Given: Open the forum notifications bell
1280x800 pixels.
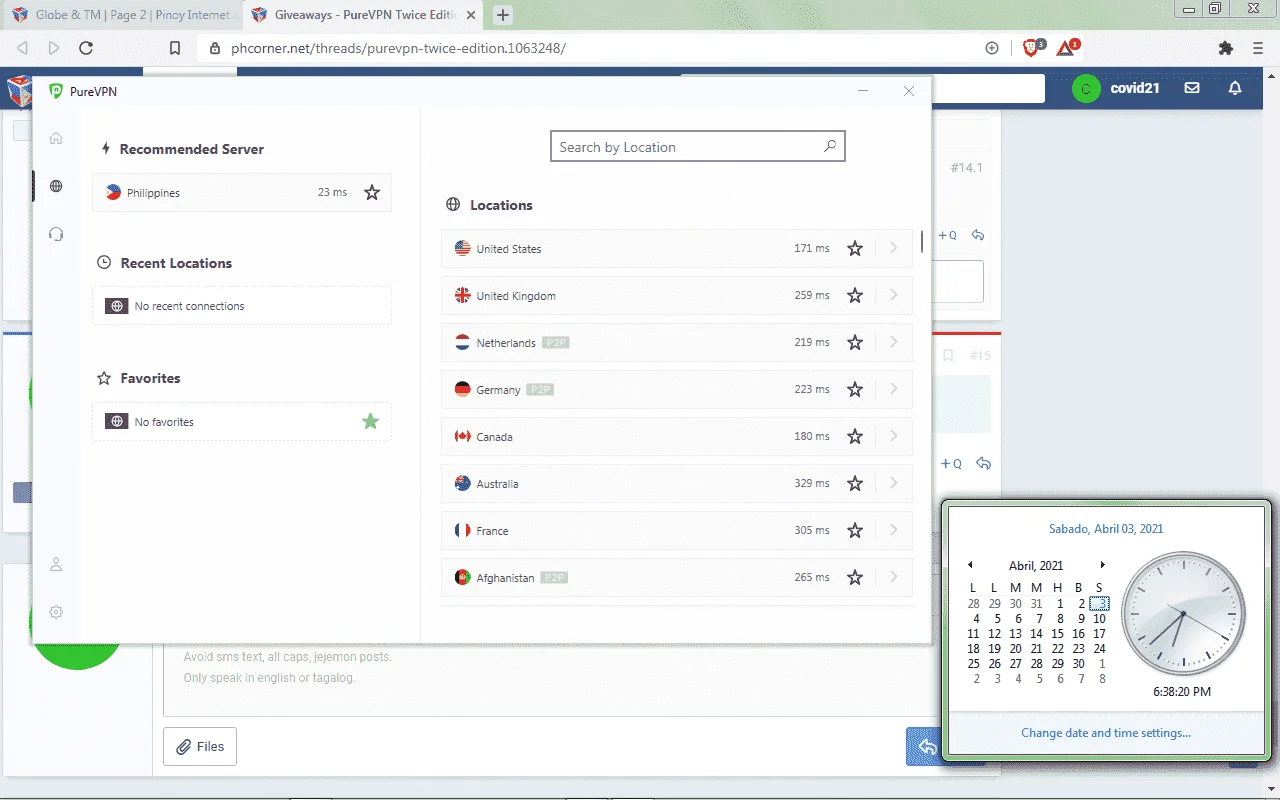Looking at the screenshot, I should 1235,88.
